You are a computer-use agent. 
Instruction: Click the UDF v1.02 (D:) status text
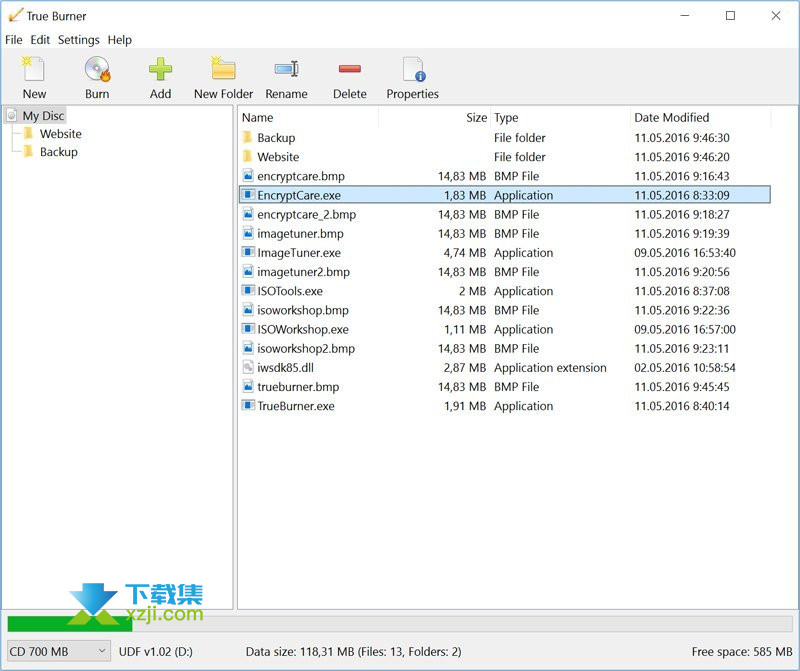click(156, 652)
